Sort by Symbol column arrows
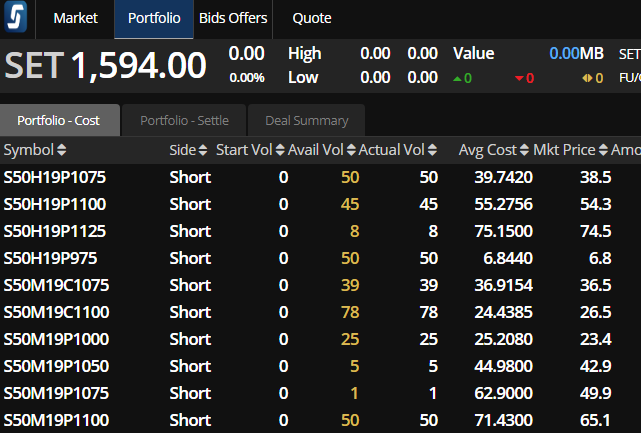Viewport: 641px width, 433px height. point(61,150)
